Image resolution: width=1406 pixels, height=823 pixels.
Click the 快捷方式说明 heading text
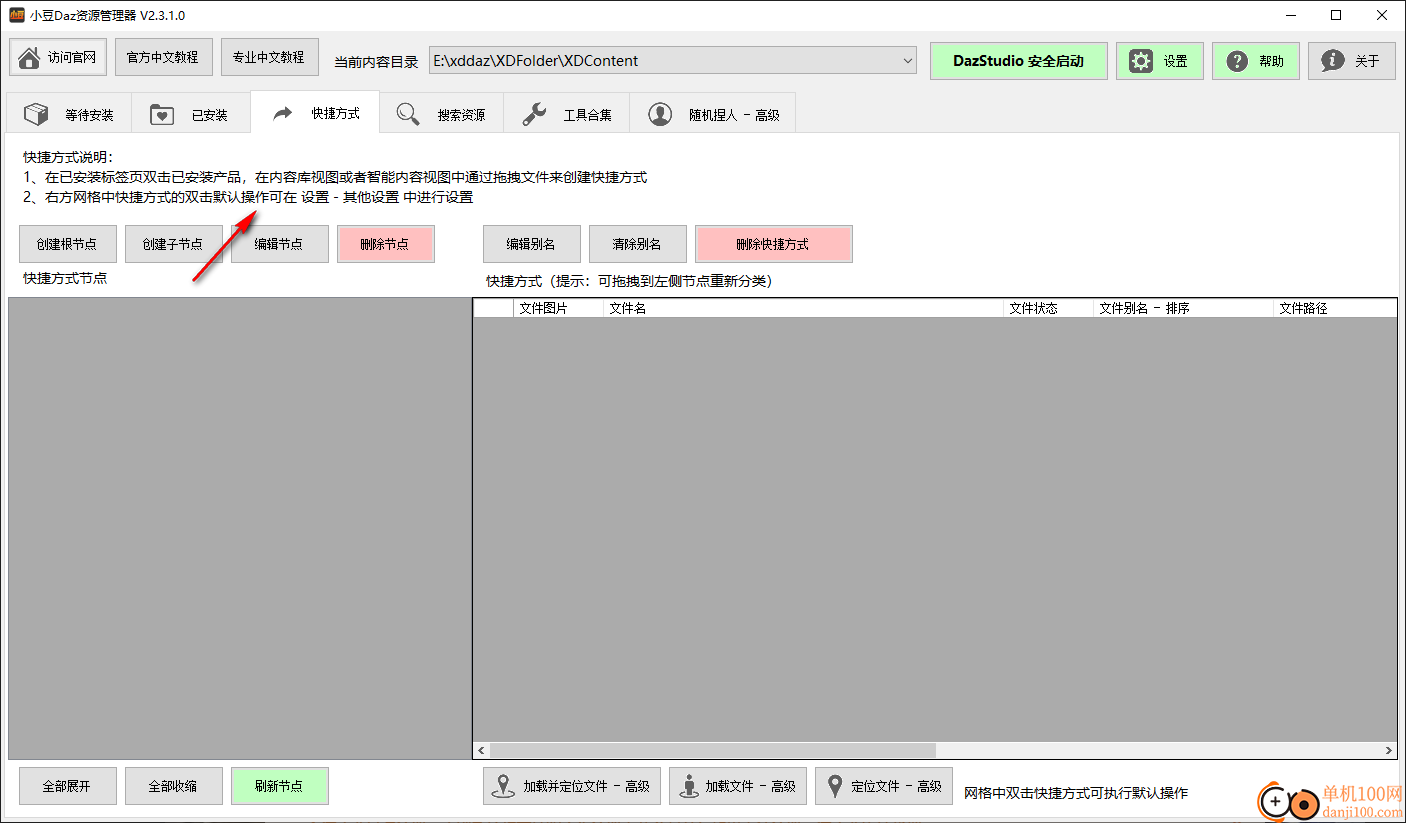69,157
